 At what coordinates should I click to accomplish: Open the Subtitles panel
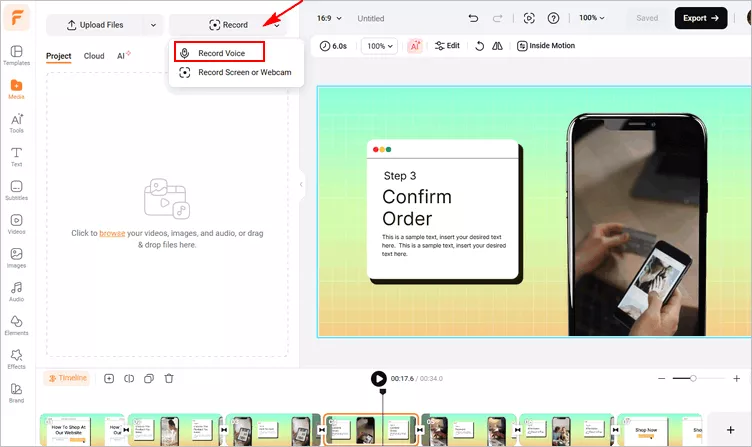pyautogui.click(x=16, y=190)
